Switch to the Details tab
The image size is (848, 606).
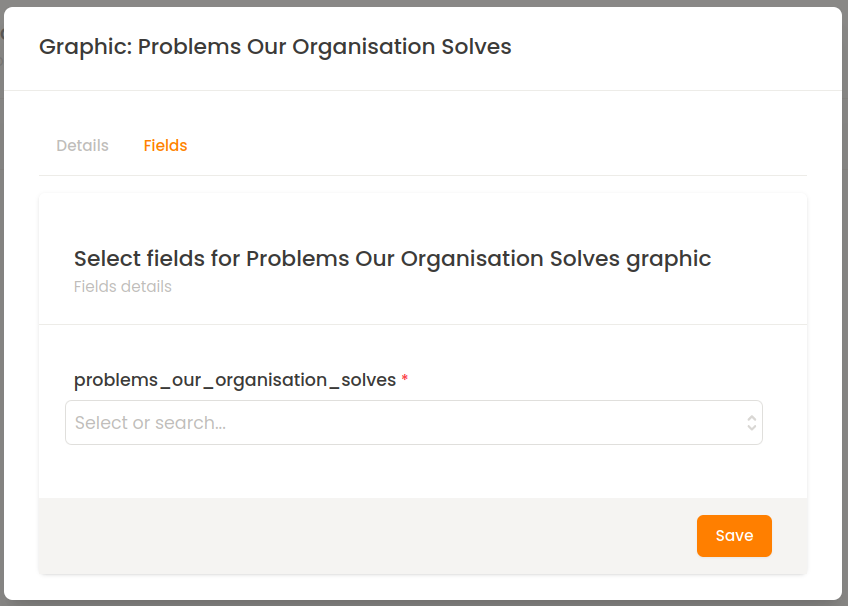tap(82, 145)
